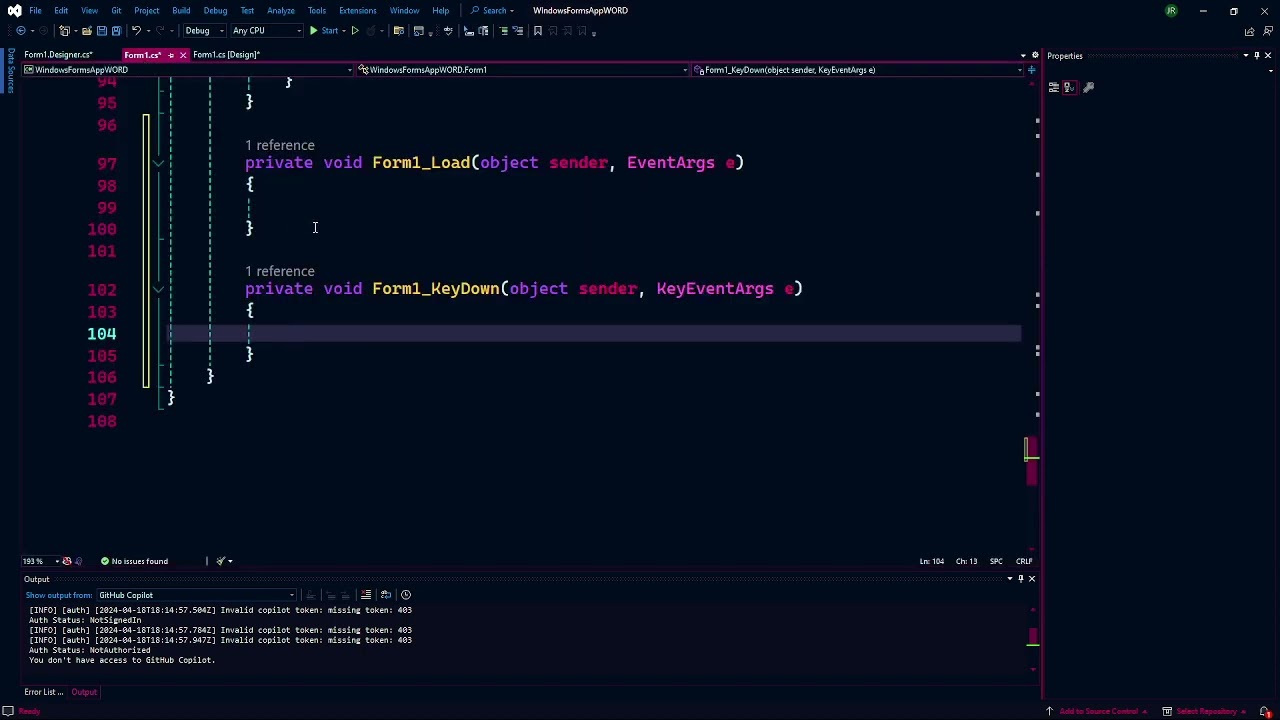Open the Properties window options dropdown
This screenshot has height=720, width=1280.
(1246, 56)
